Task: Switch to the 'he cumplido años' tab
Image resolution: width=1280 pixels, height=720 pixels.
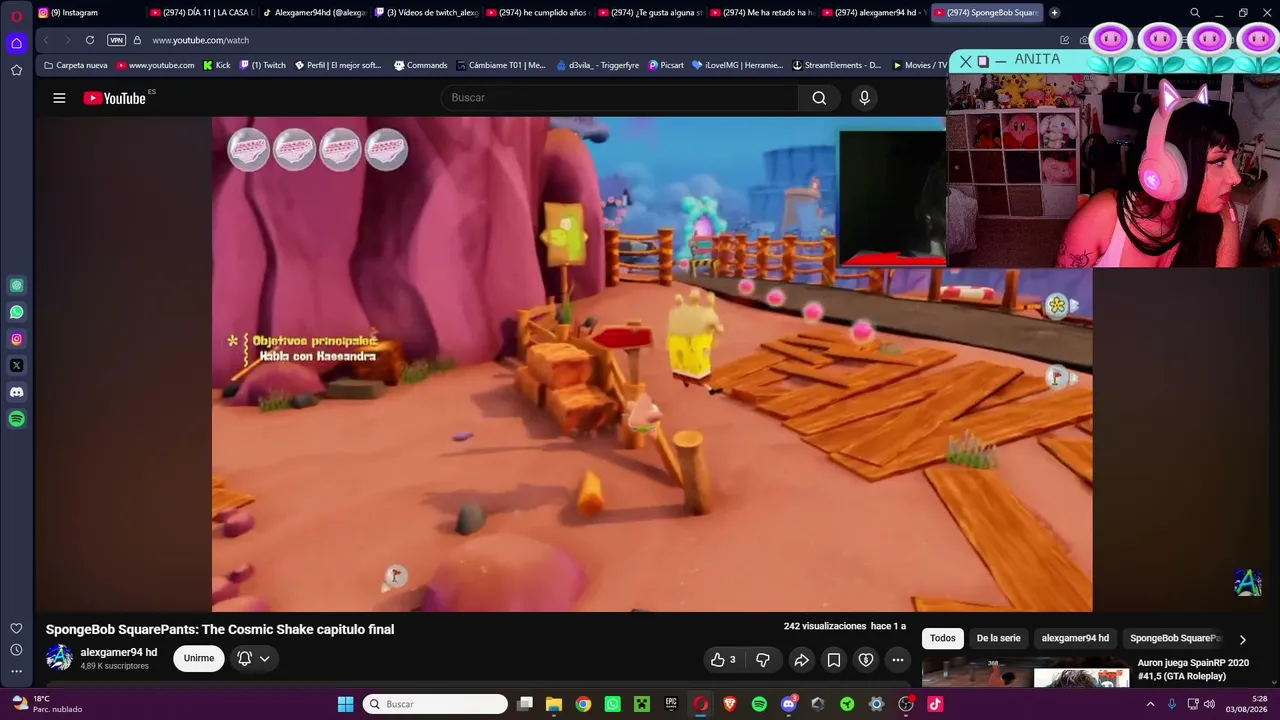Action: point(539,13)
